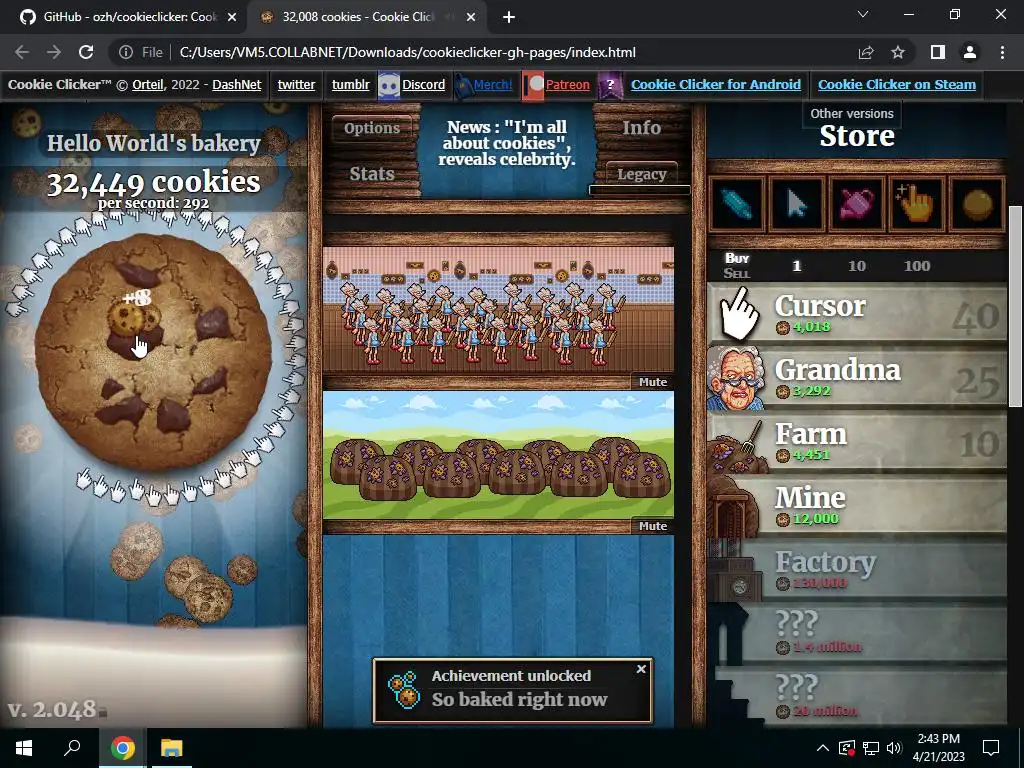Purchase a Grandma building
1024x768 pixels.
[x=857, y=378]
